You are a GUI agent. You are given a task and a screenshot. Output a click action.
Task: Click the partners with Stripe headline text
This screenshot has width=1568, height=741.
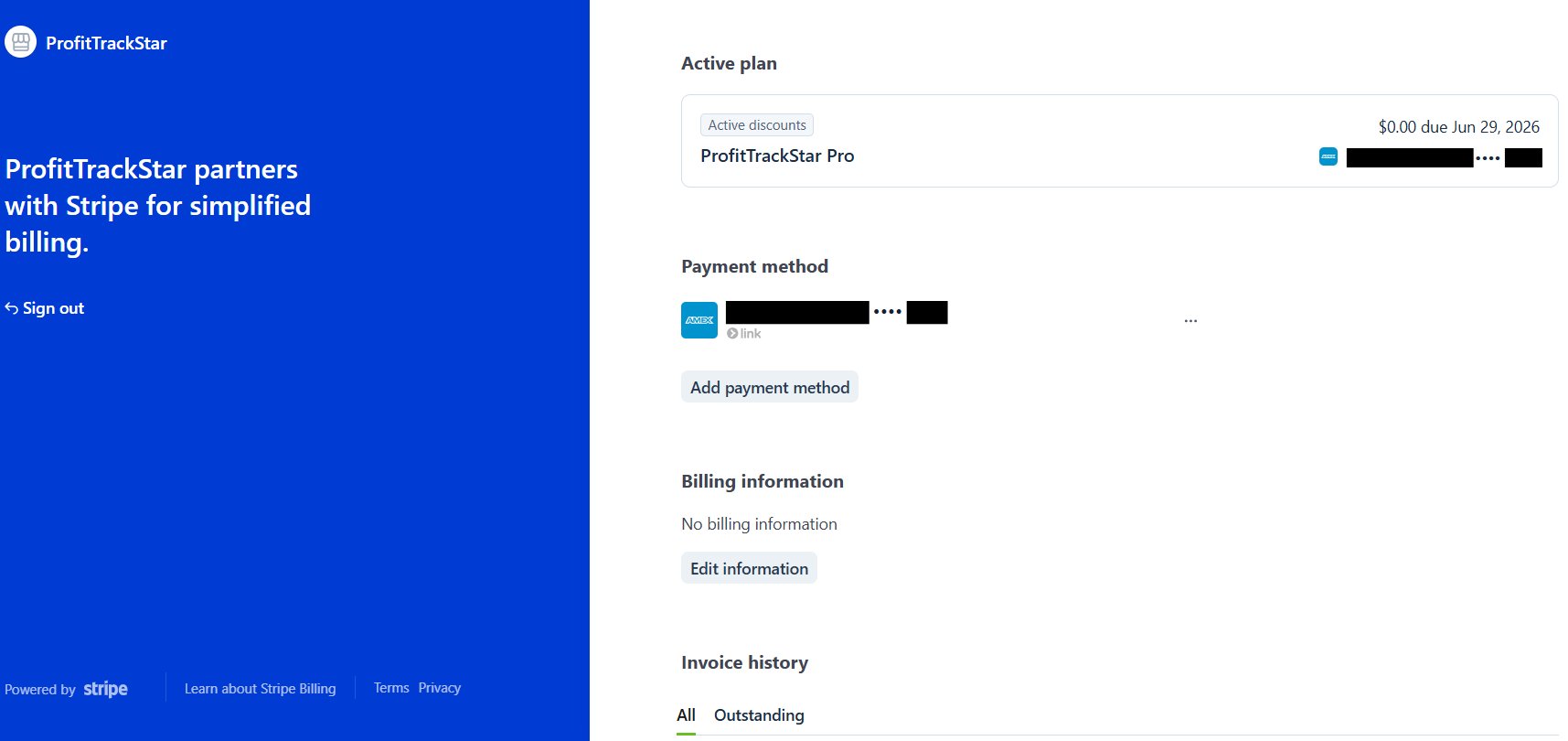(158, 206)
